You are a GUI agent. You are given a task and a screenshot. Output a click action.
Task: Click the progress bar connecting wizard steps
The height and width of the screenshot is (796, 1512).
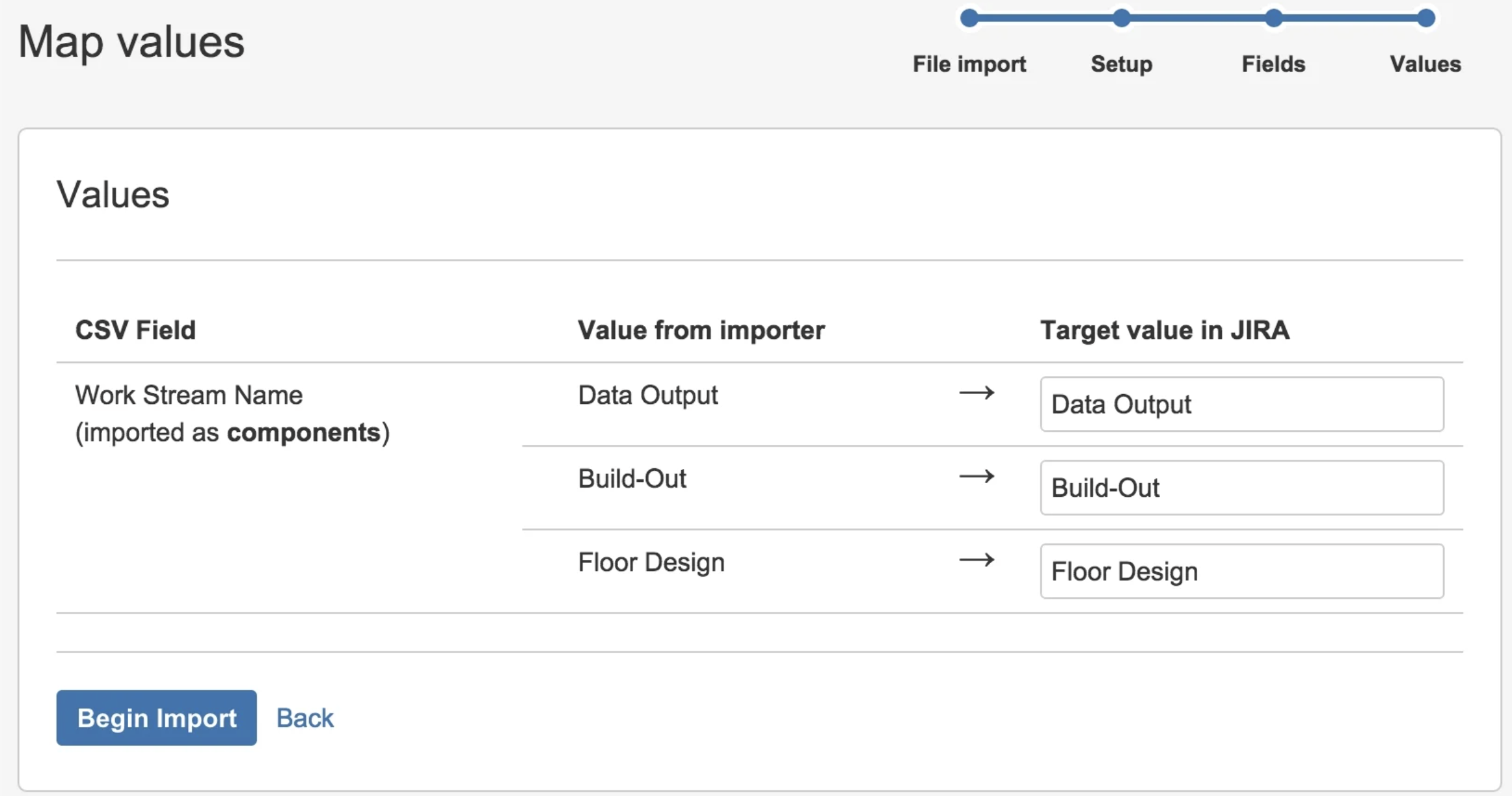coord(1197,18)
